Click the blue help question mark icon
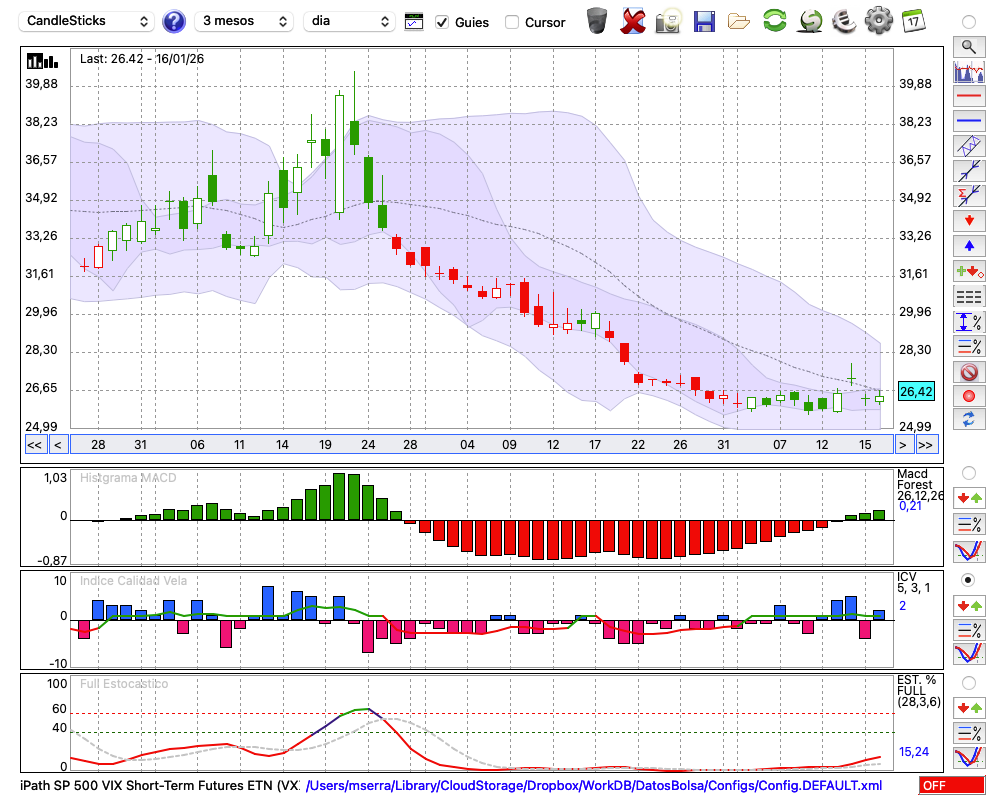This screenshot has width=1000, height=800. coord(174,21)
